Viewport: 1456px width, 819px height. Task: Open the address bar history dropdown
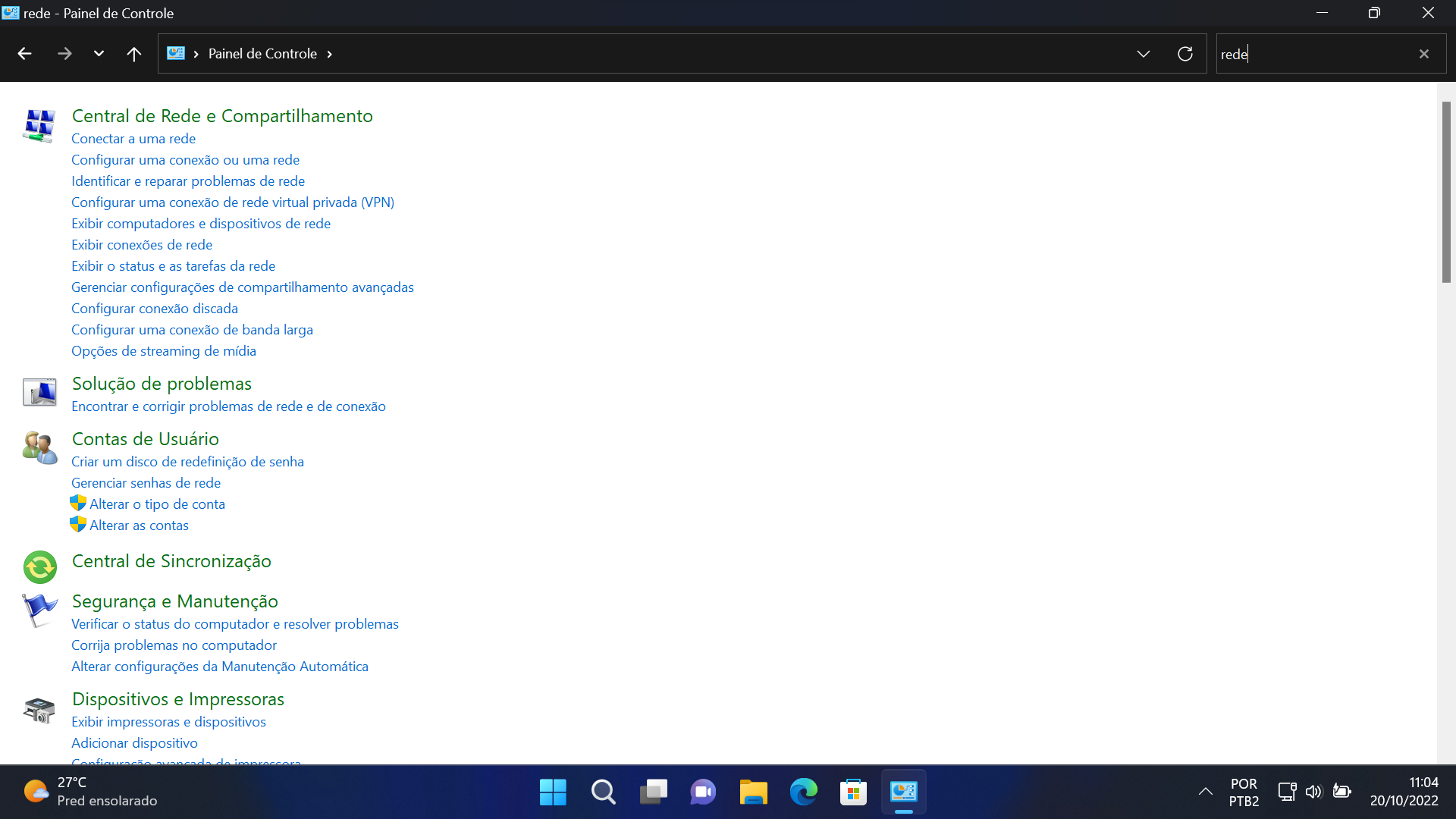1143,54
